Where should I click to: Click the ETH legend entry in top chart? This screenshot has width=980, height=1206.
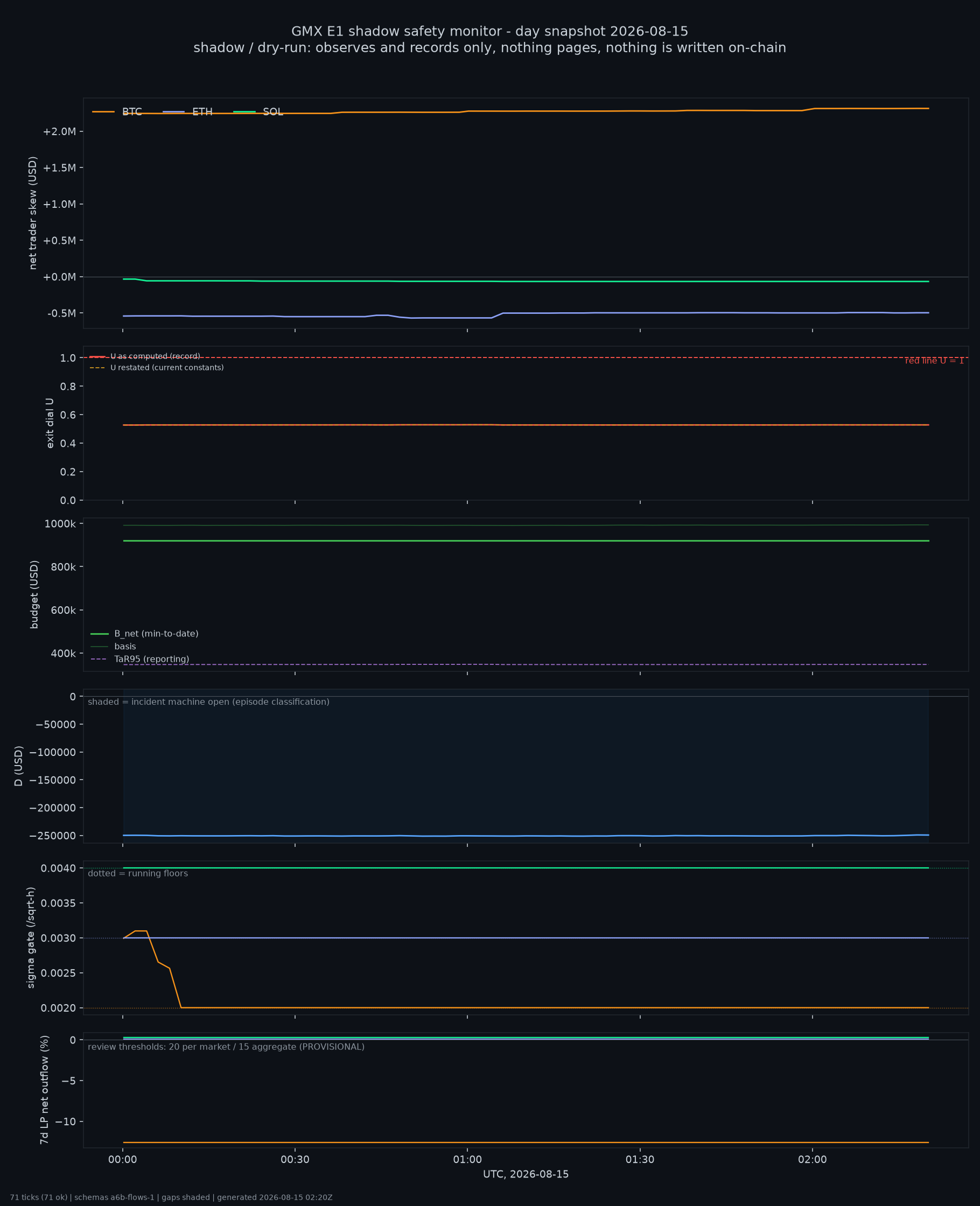187,112
